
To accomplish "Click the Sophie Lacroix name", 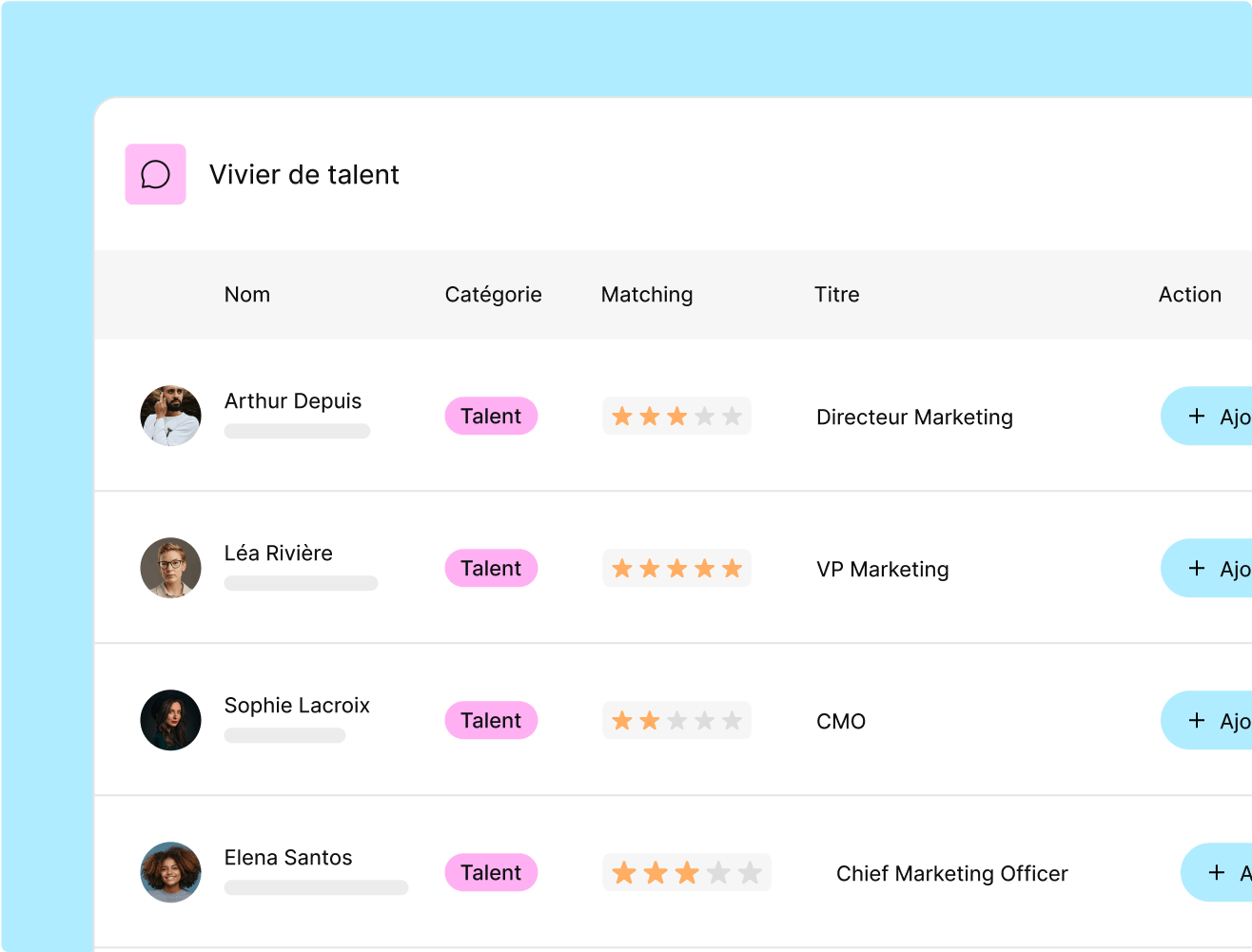I will pyautogui.click(x=297, y=706).
